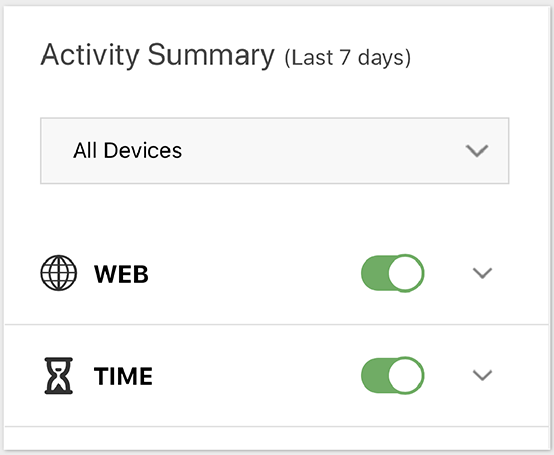Click the TIME row between label and switch
Viewport: 554px width, 455px height.
(x=256, y=376)
